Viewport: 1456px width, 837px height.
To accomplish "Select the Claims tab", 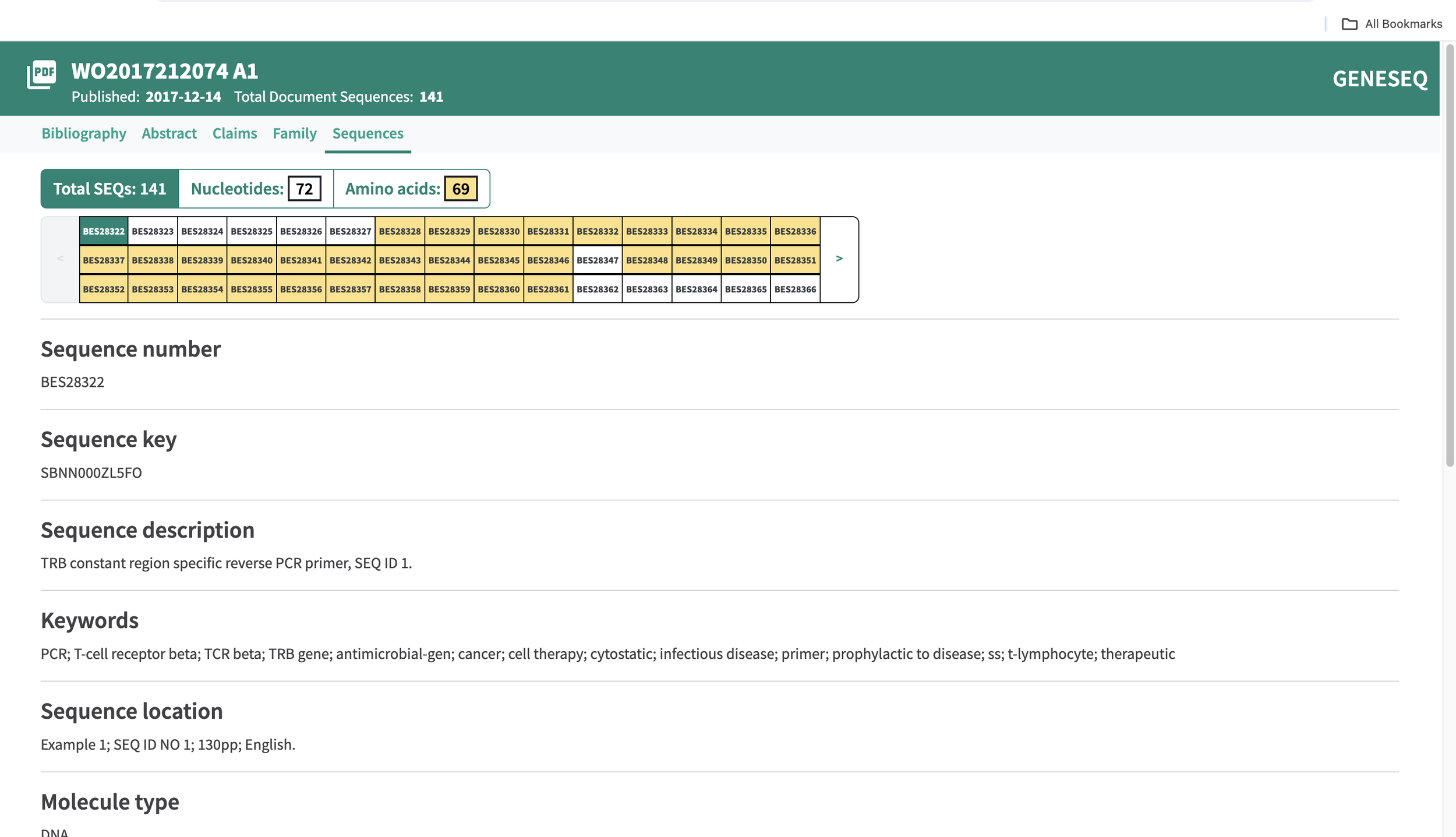I will 234,133.
